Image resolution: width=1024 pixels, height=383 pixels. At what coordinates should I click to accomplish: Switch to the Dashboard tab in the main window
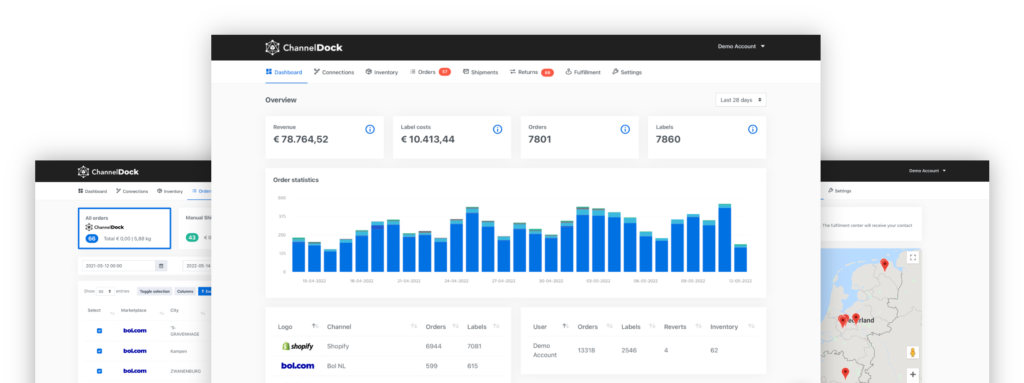pos(284,72)
